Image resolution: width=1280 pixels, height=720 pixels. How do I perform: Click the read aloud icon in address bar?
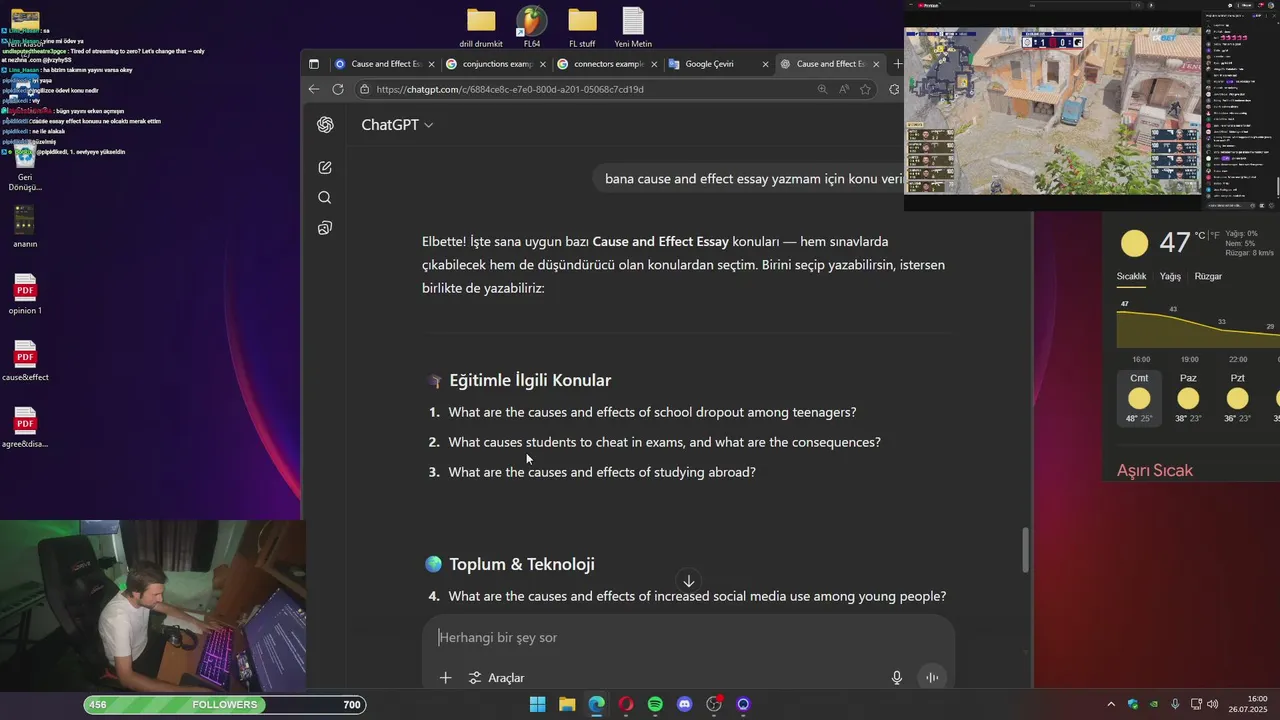844,89
